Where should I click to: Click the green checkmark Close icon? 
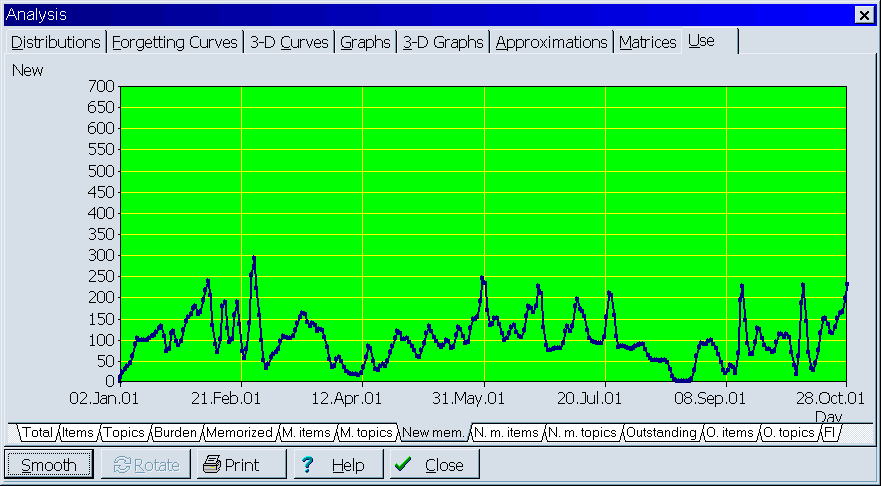tap(402, 465)
